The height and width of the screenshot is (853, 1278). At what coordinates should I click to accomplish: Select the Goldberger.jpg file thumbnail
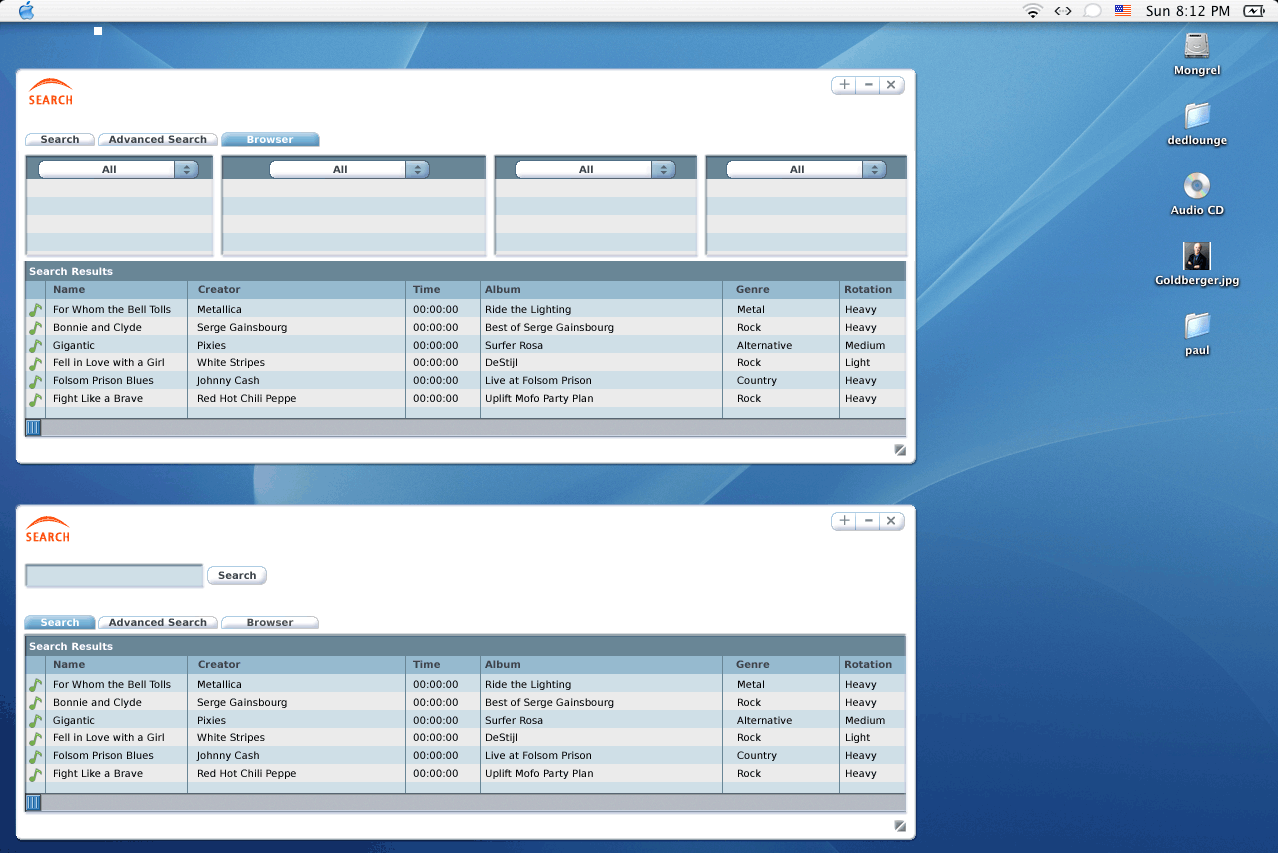pyautogui.click(x=1197, y=256)
